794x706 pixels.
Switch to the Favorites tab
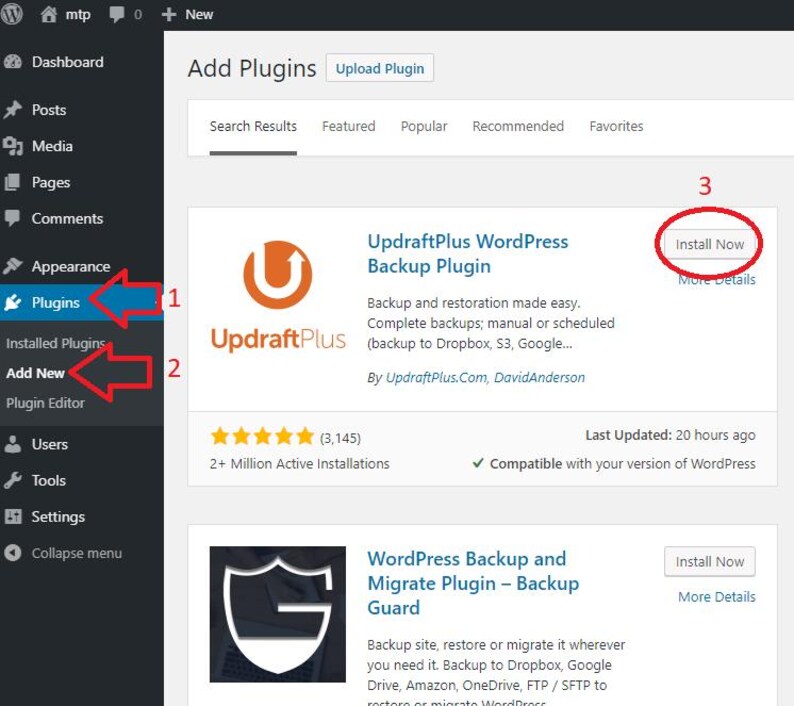pos(616,126)
